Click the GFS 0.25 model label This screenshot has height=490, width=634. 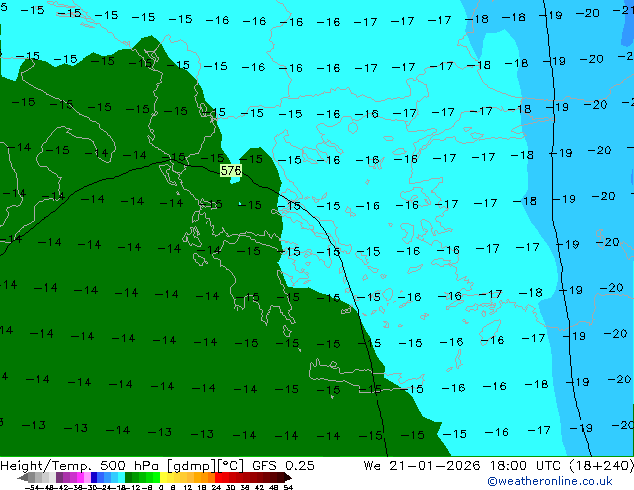pyautogui.click(x=283, y=466)
